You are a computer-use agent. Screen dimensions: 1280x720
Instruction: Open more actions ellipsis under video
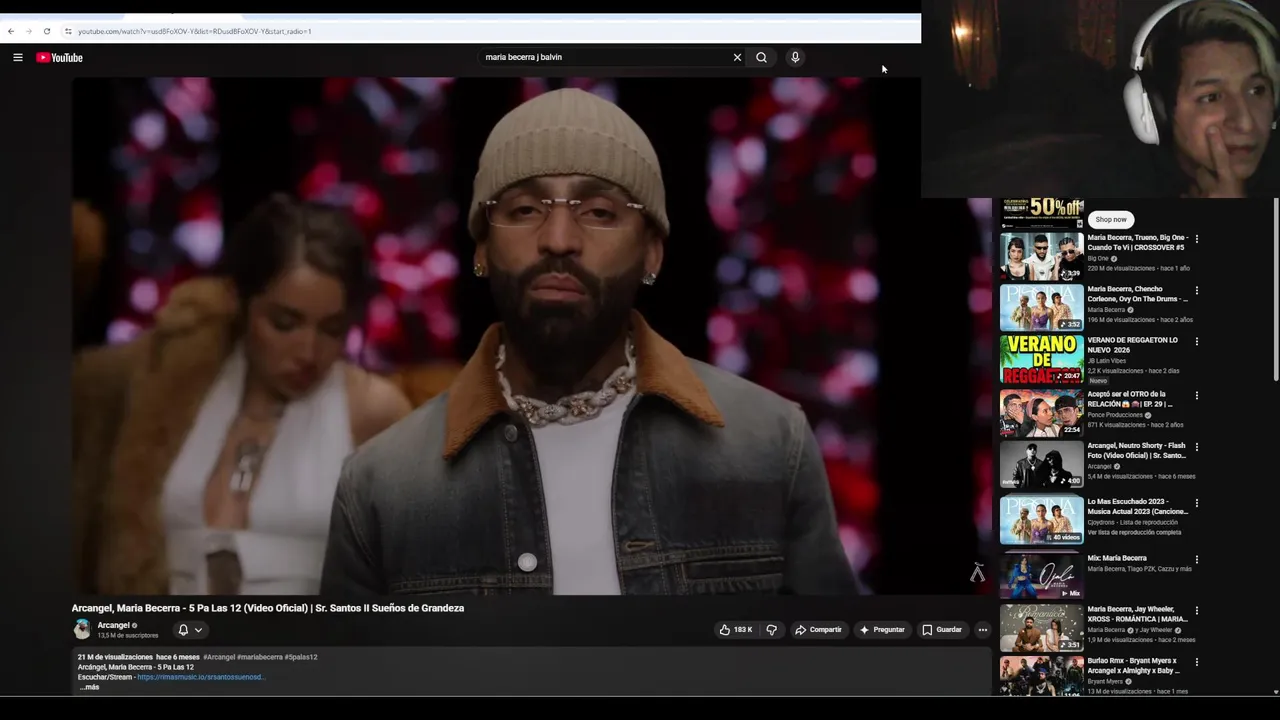pyautogui.click(x=983, y=630)
